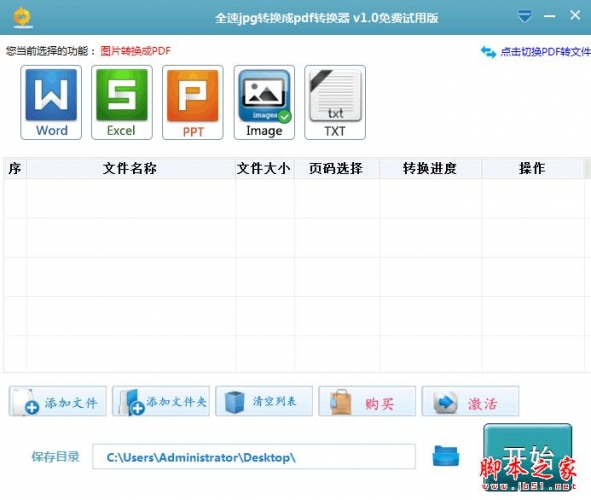The height and width of the screenshot is (500, 591).
Task: Open the title bar dropdown menu arrow
Action: click(524, 16)
